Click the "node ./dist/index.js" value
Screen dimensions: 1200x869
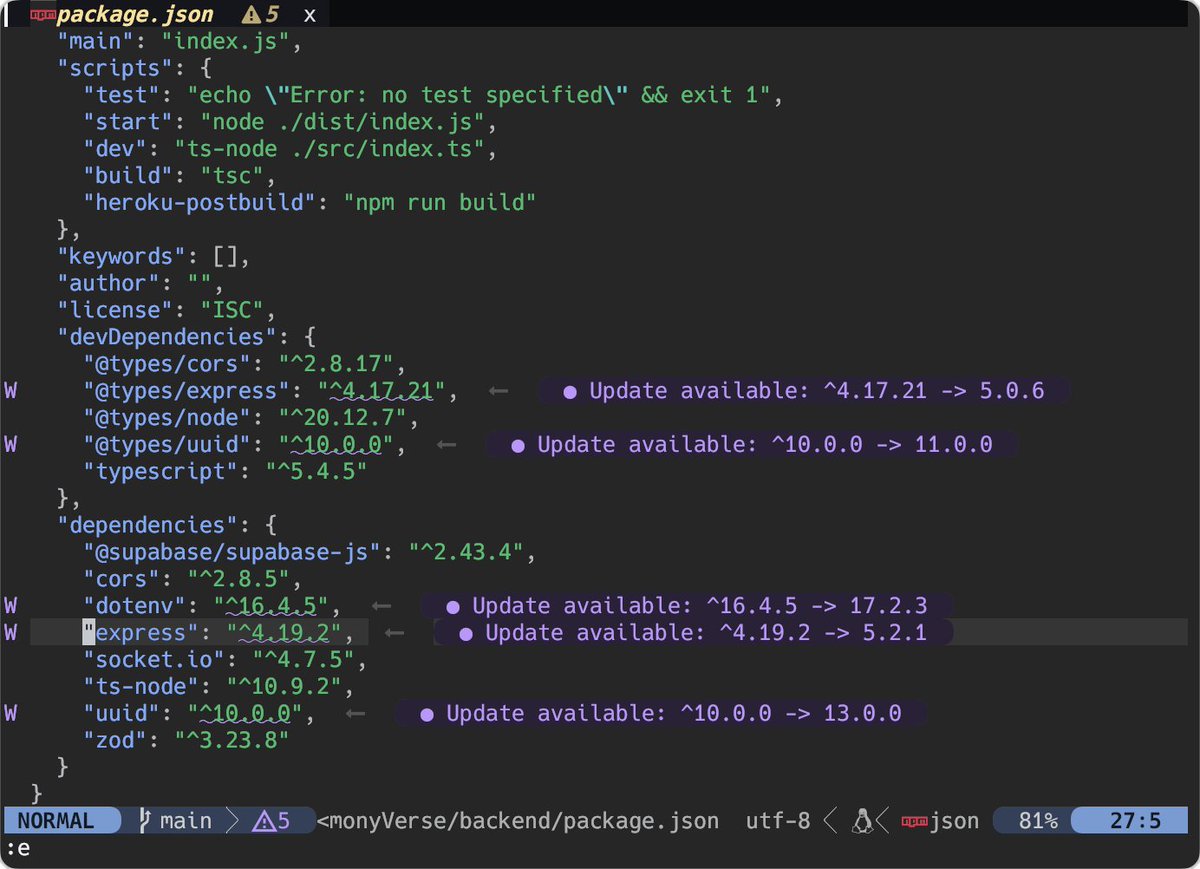coord(342,122)
